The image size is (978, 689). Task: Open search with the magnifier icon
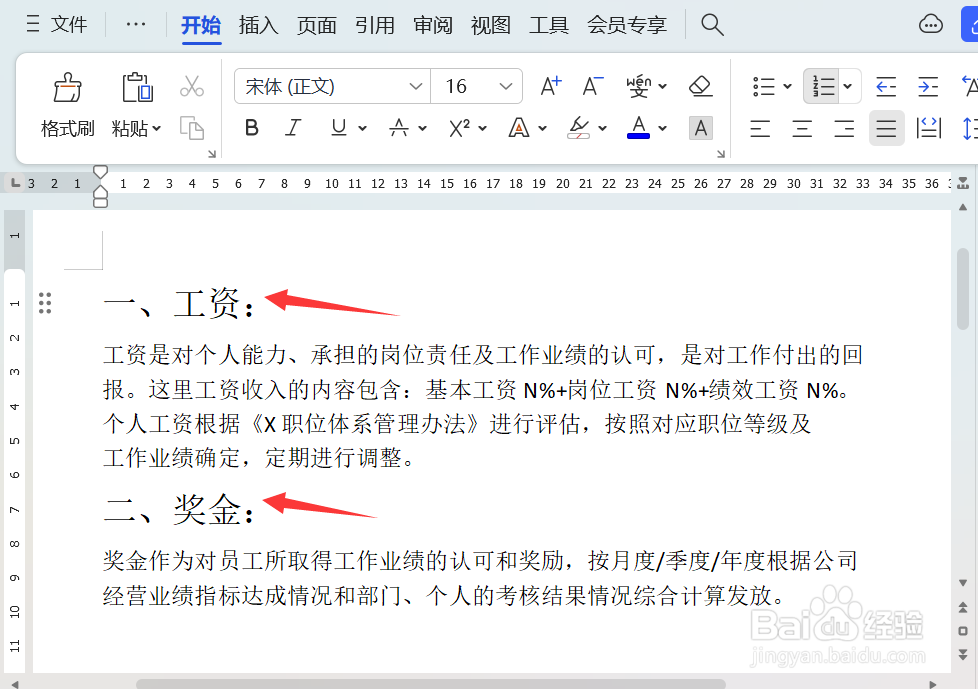coord(712,24)
